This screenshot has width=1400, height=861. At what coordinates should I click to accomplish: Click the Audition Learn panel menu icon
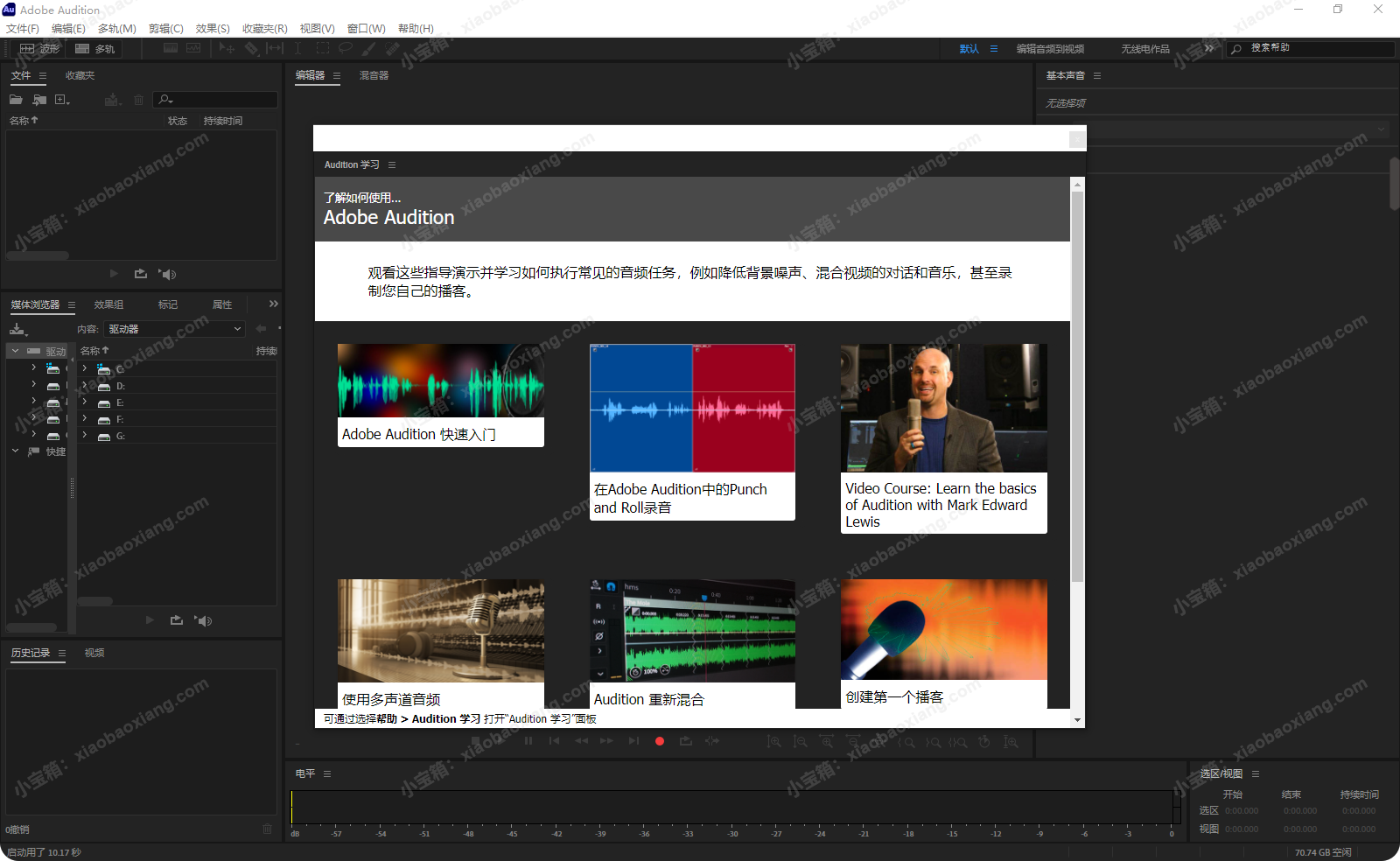point(392,164)
